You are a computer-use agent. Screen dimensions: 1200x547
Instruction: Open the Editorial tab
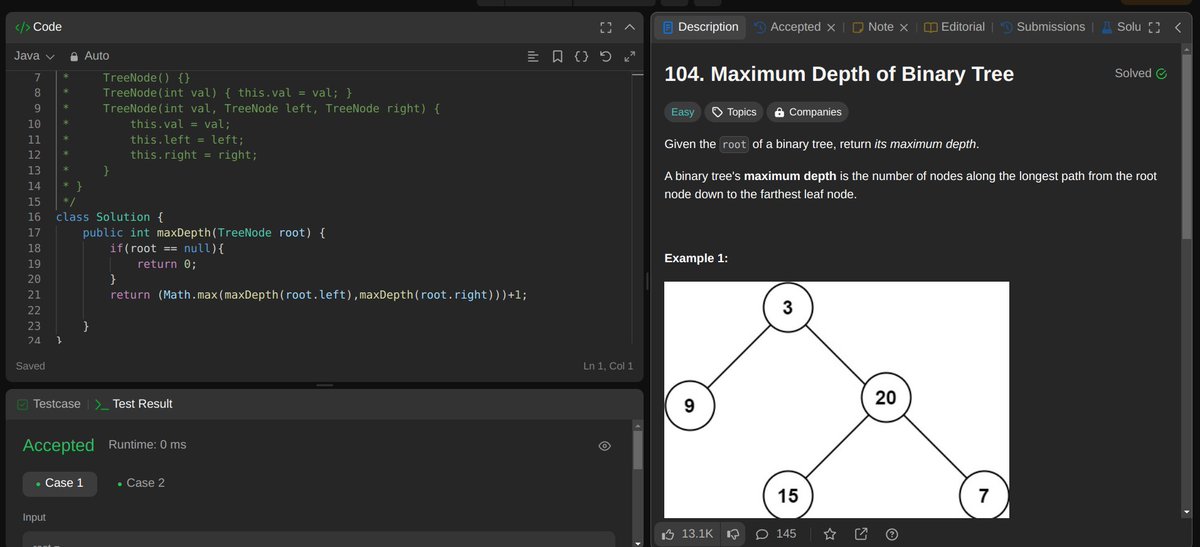click(x=955, y=27)
